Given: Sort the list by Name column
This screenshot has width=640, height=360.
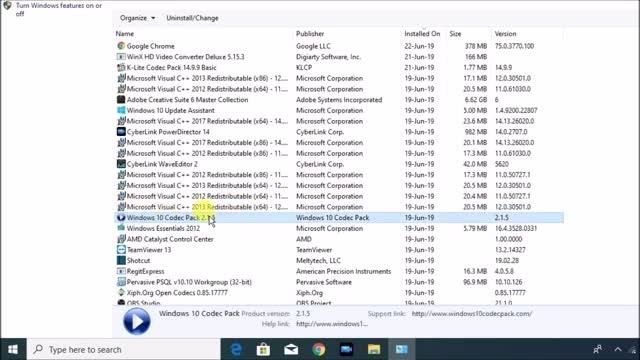Looking at the screenshot, I should click(x=125, y=33).
